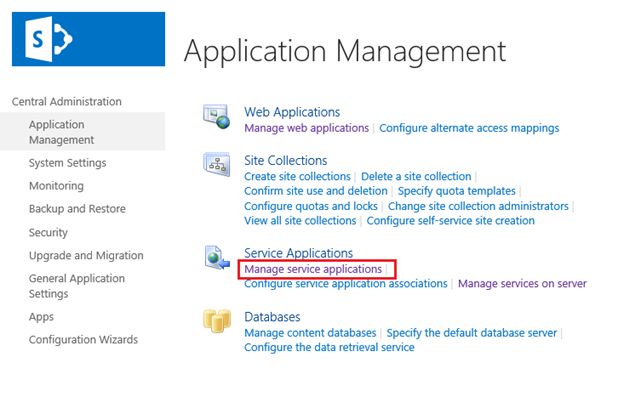
Task: Click the Service Applications section icon
Action: pyautogui.click(x=217, y=258)
